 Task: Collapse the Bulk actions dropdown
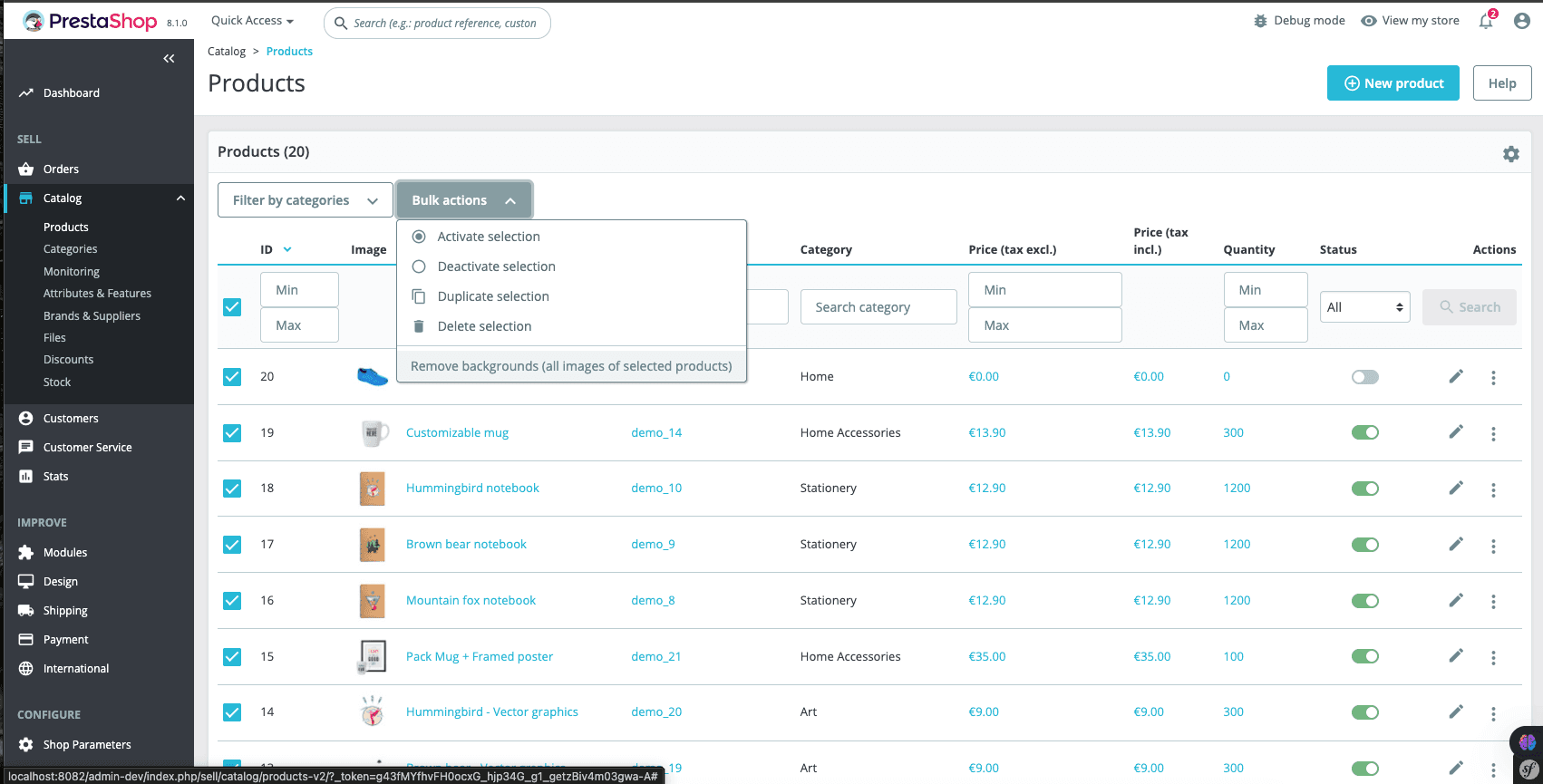coord(464,200)
